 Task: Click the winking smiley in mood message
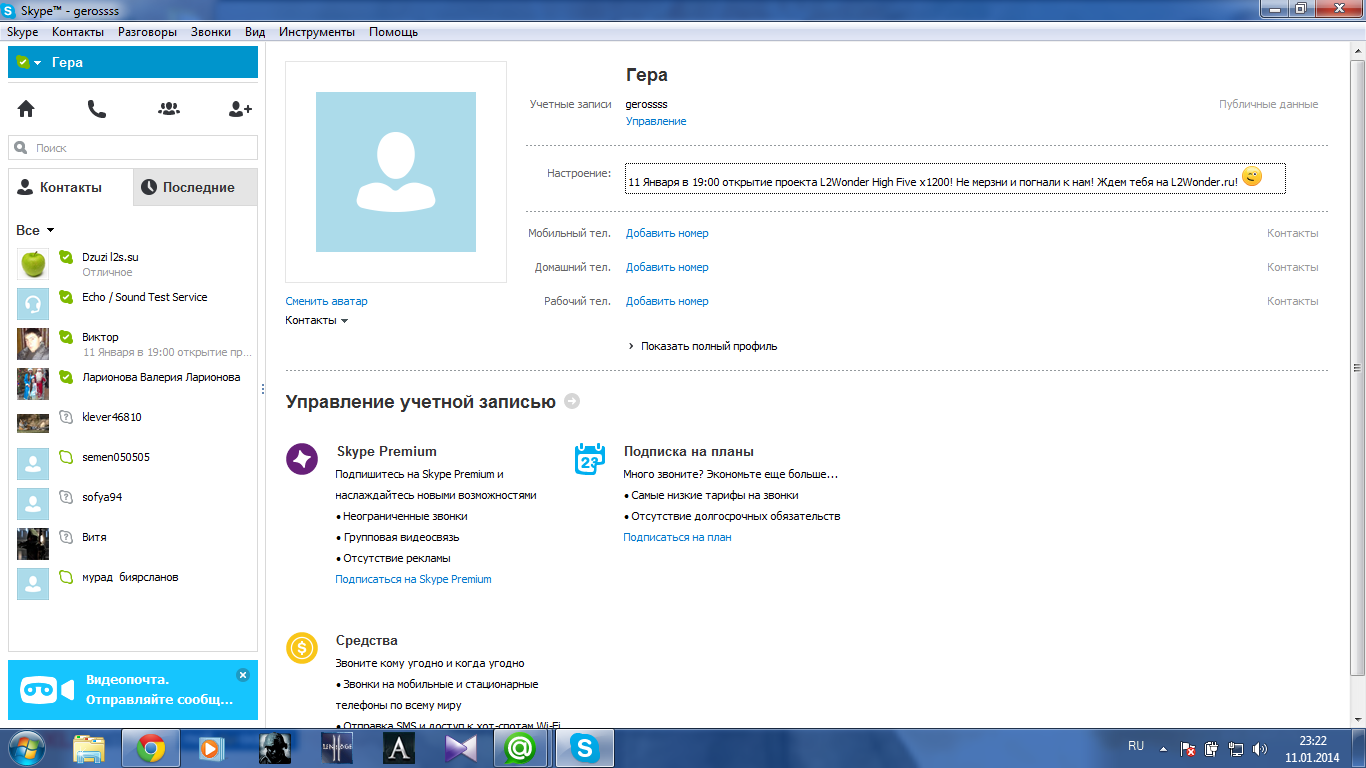pos(1252,177)
